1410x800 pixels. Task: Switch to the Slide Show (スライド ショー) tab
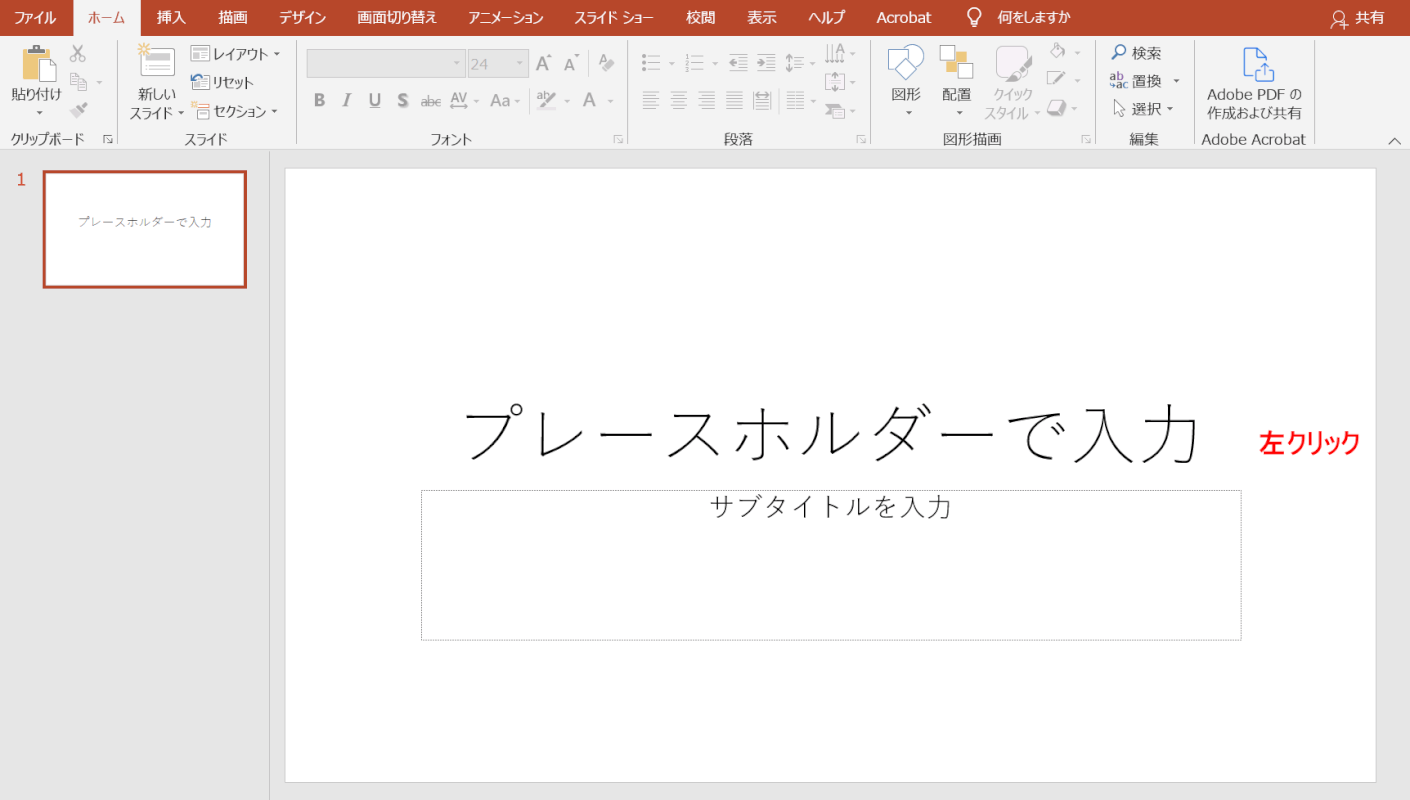pyautogui.click(x=615, y=17)
